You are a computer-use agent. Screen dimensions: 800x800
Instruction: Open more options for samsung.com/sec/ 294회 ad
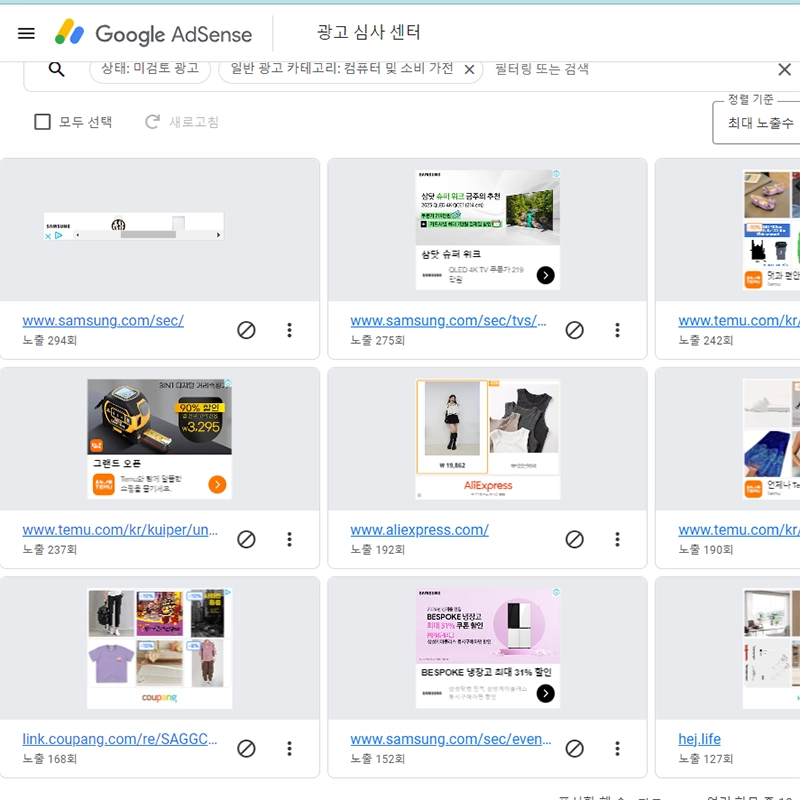pyautogui.click(x=289, y=330)
